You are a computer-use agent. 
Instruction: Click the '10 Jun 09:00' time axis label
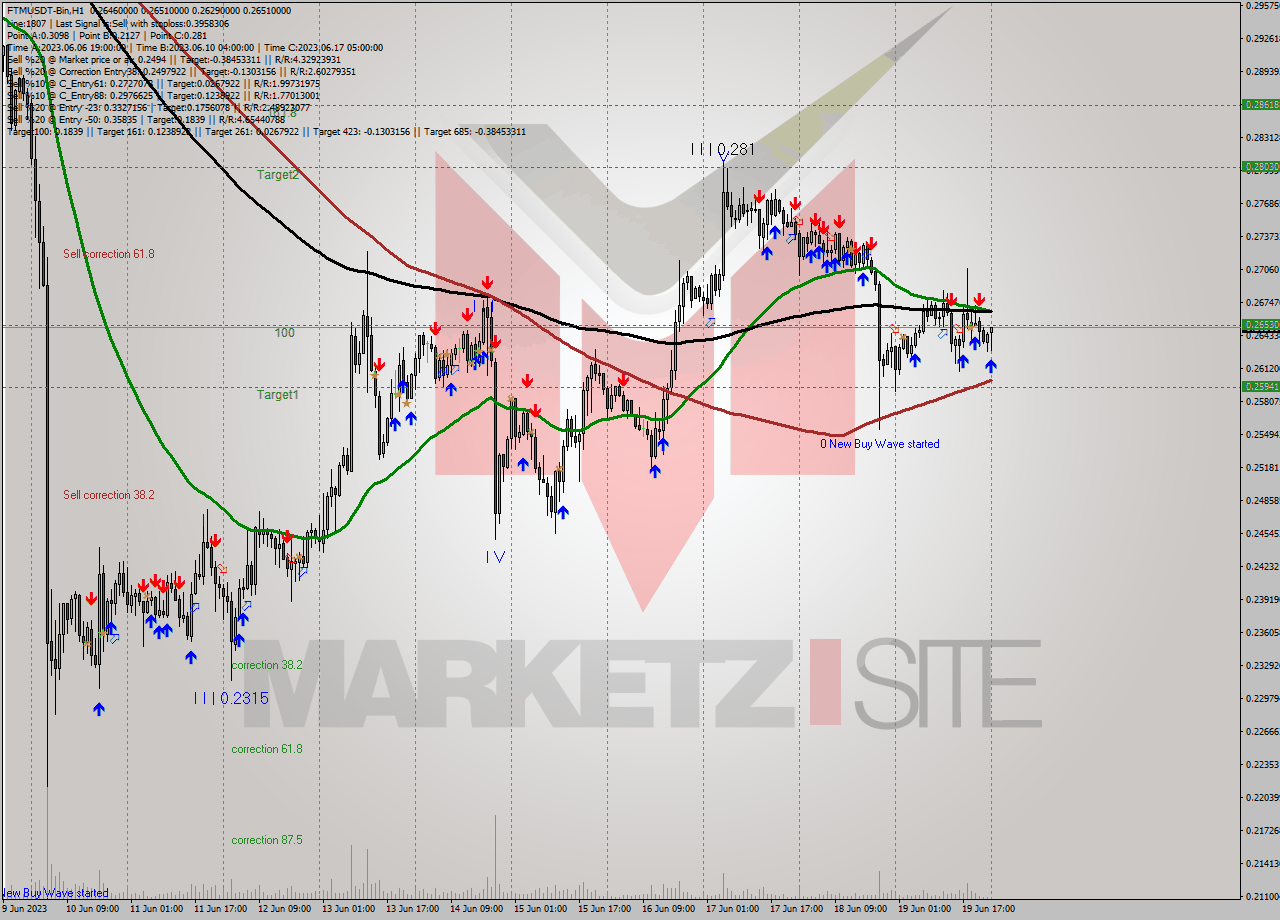click(x=94, y=909)
